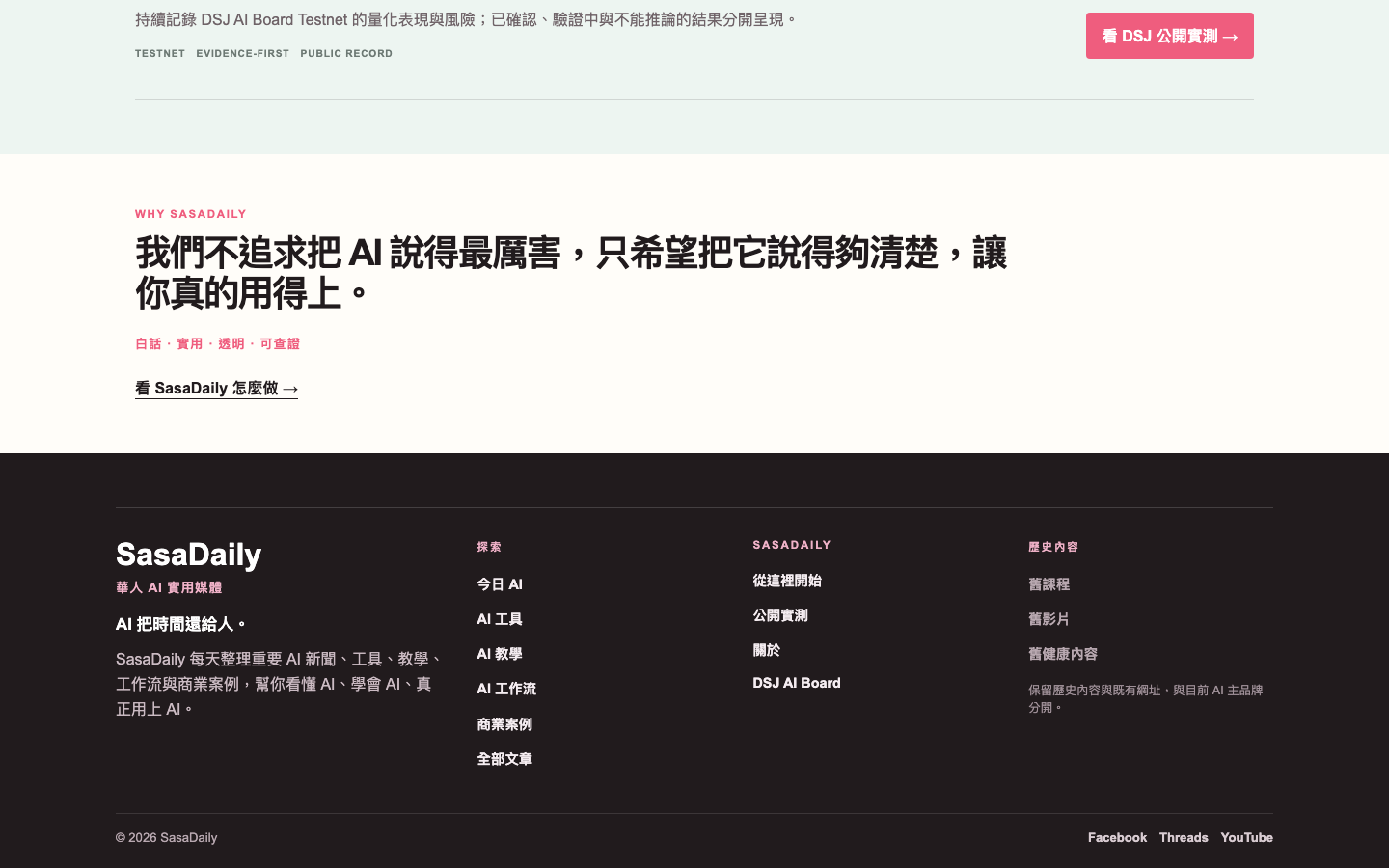
Task: Click the © 2026 SasaDaily copyright text
Action: pos(166,837)
